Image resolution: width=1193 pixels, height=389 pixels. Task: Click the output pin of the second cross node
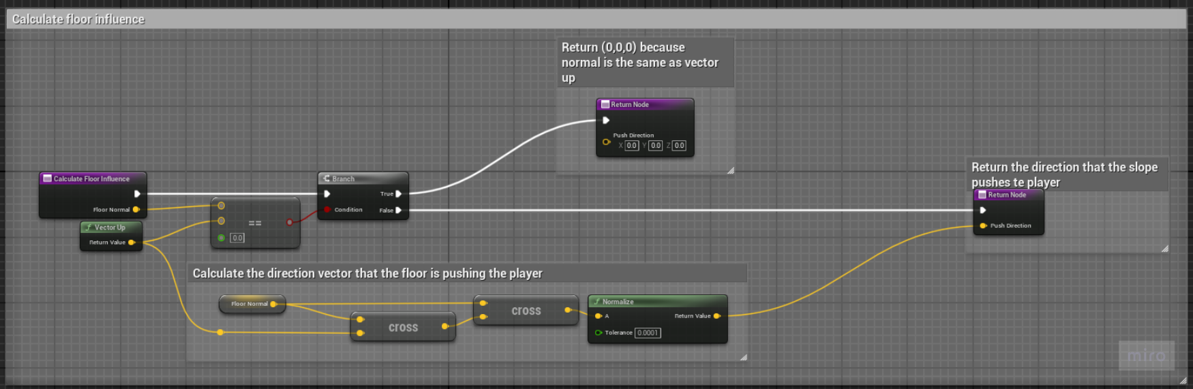[568, 310]
